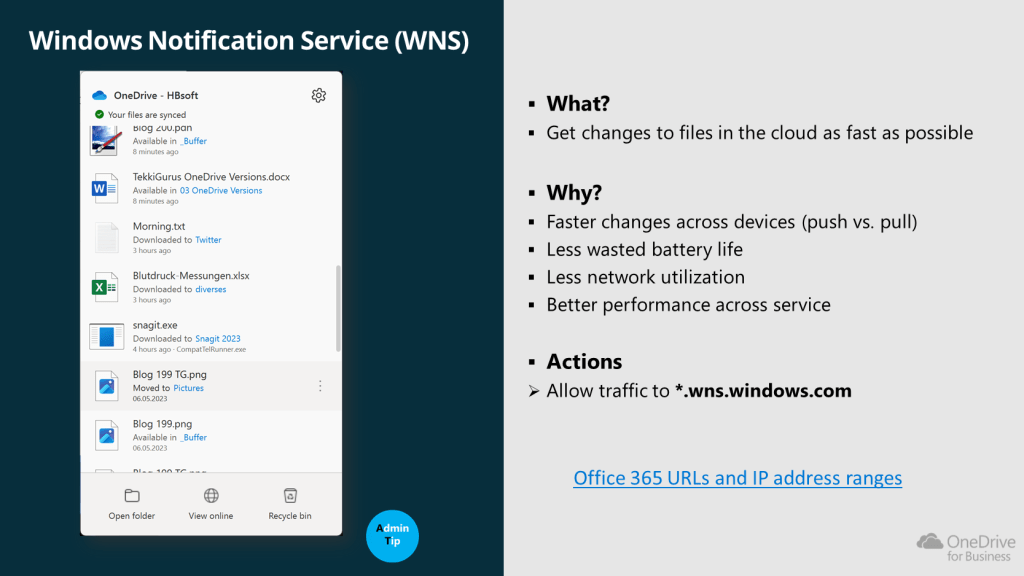Open the Snagit 2023 folder link
The width and height of the screenshot is (1024, 576).
coord(218,339)
